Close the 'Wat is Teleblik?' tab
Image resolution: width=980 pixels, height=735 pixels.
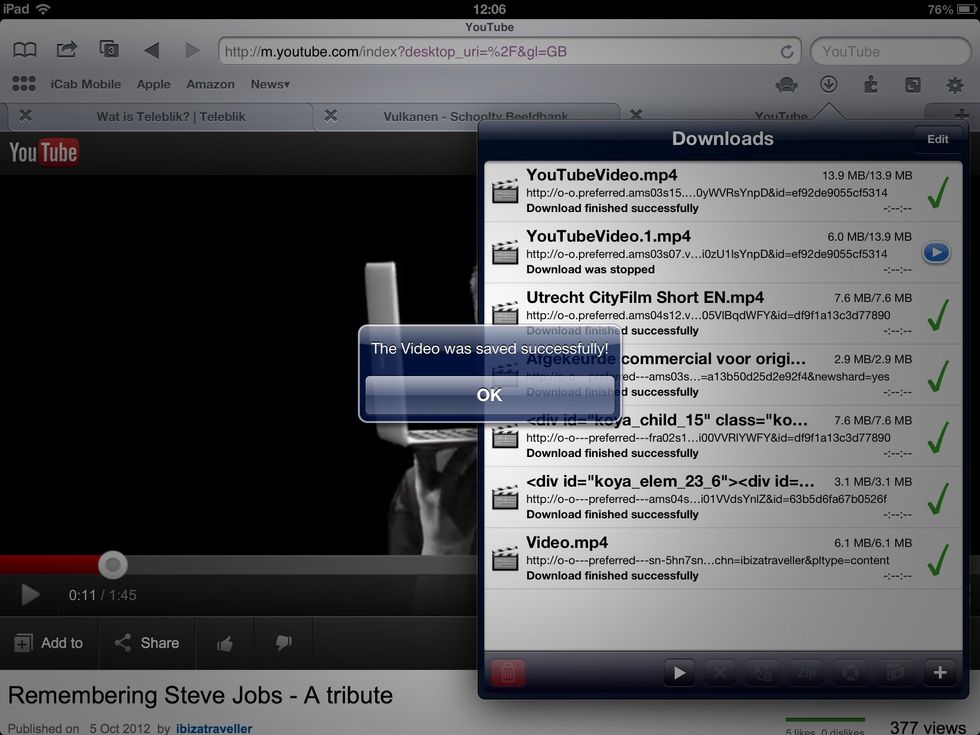[x=25, y=115]
